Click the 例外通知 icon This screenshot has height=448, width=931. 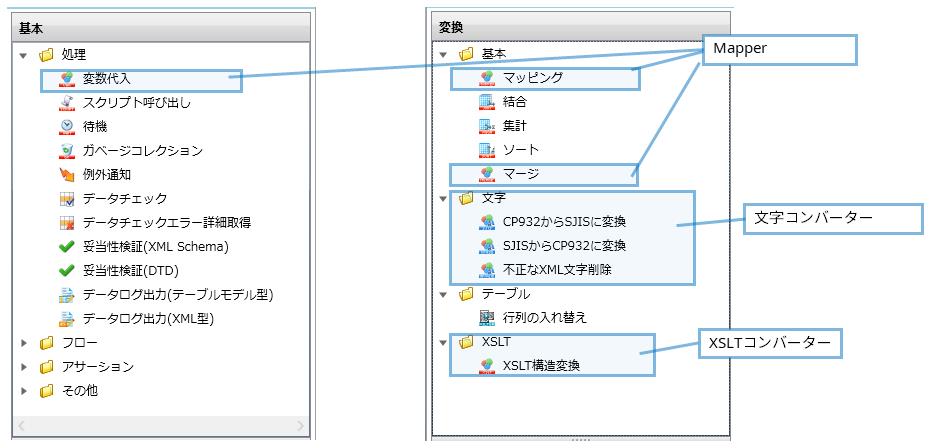tap(67, 175)
